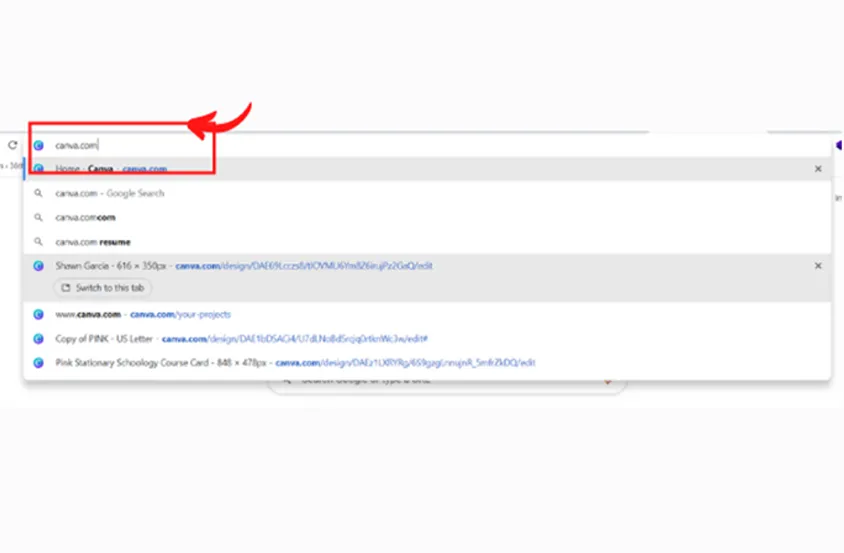
Task: Click the address bar with canva.com typed
Action: pyautogui.click(x=428, y=145)
